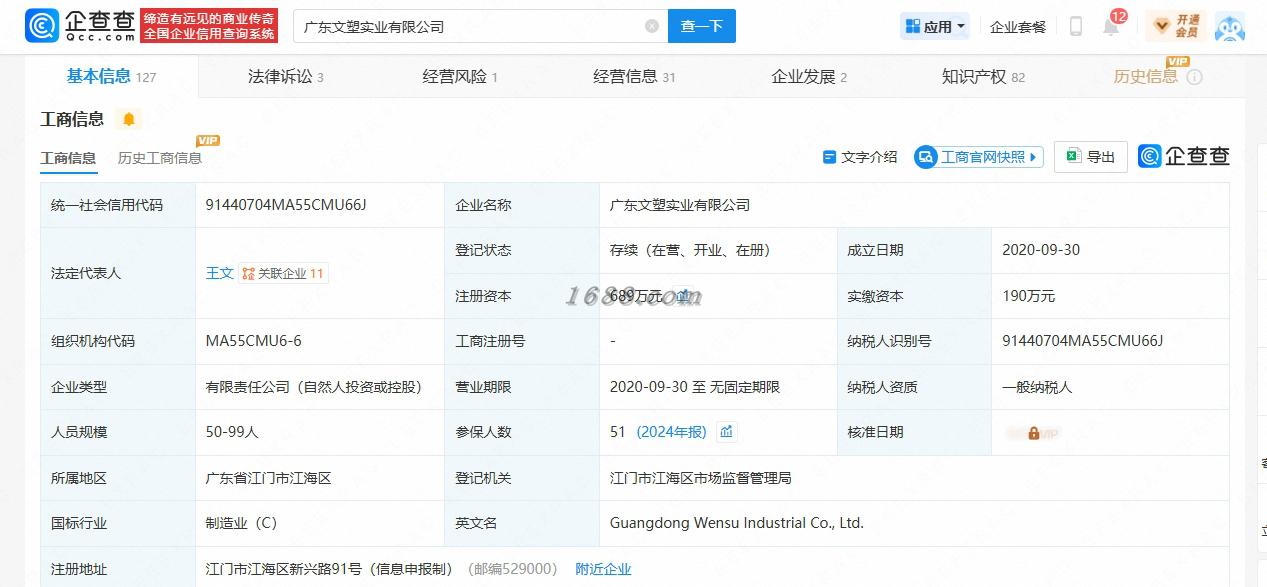1267x587 pixels.
Task: Switch to 经营风险 tab
Action: [x=460, y=77]
